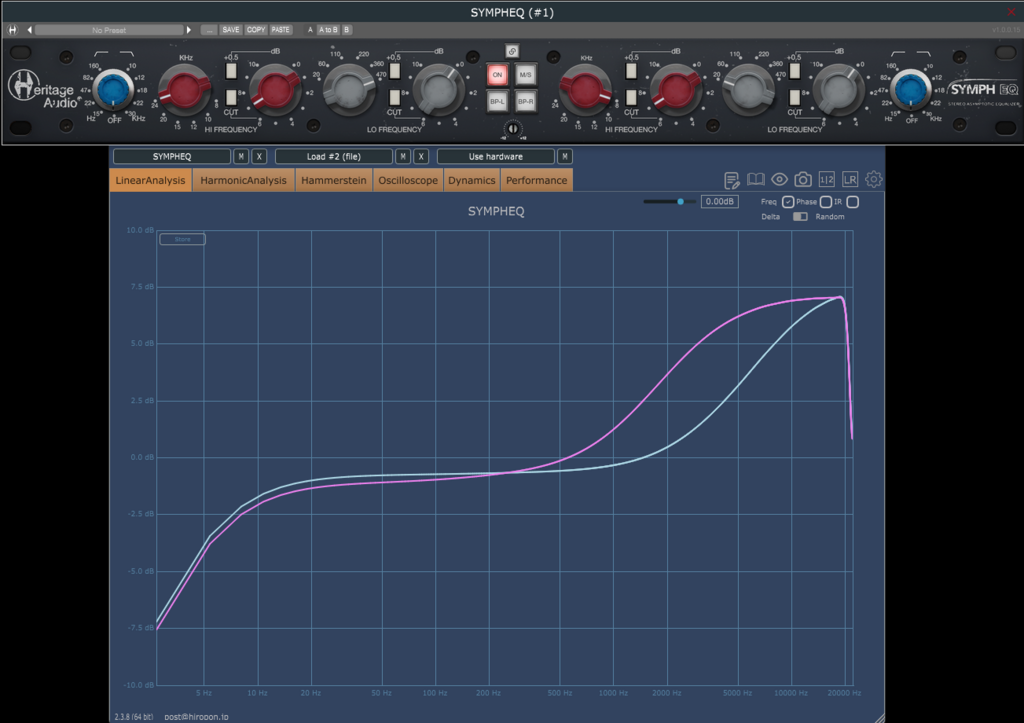Toggle left channel HI CUT switch
Viewport: 1024px width, 723px height.
click(x=231, y=97)
